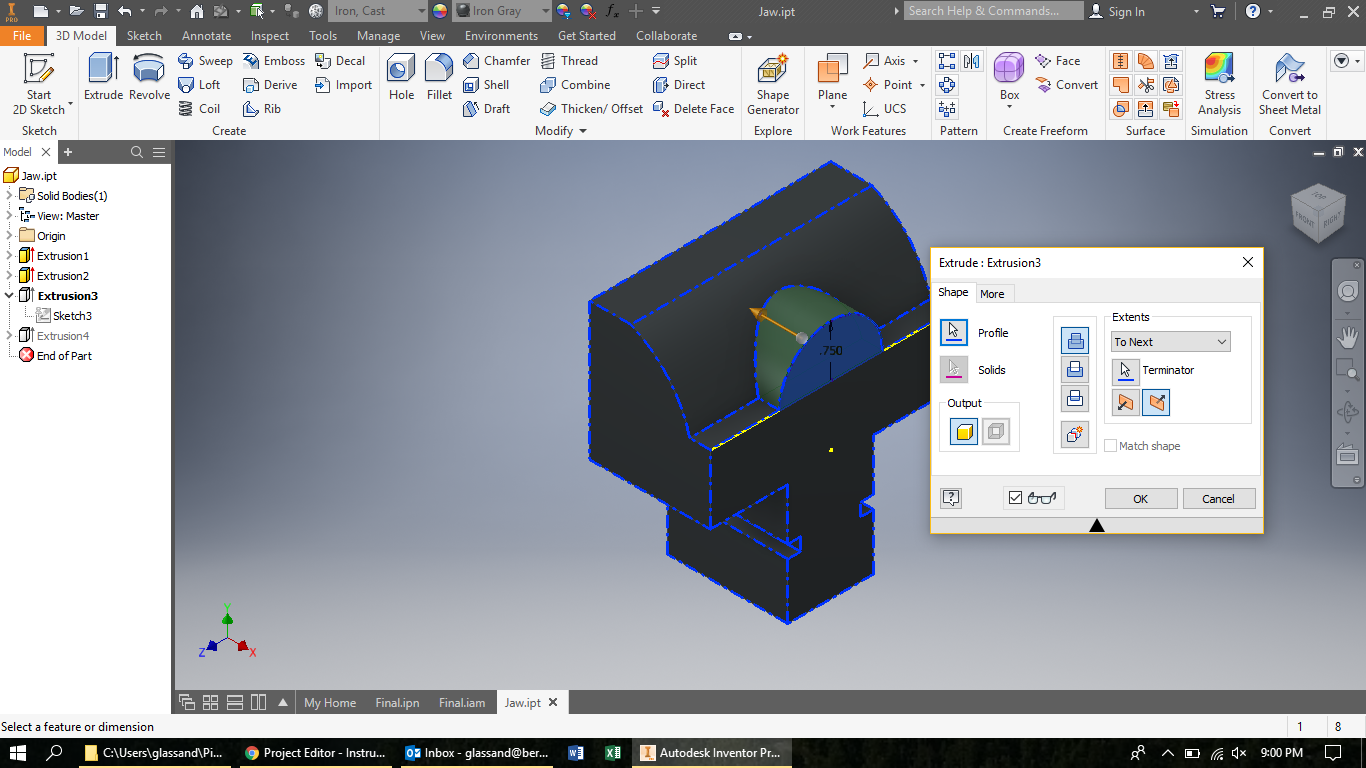1366x768 pixels.
Task: Select Intersect operation in Extrude dialog
Action: pyautogui.click(x=1075, y=399)
